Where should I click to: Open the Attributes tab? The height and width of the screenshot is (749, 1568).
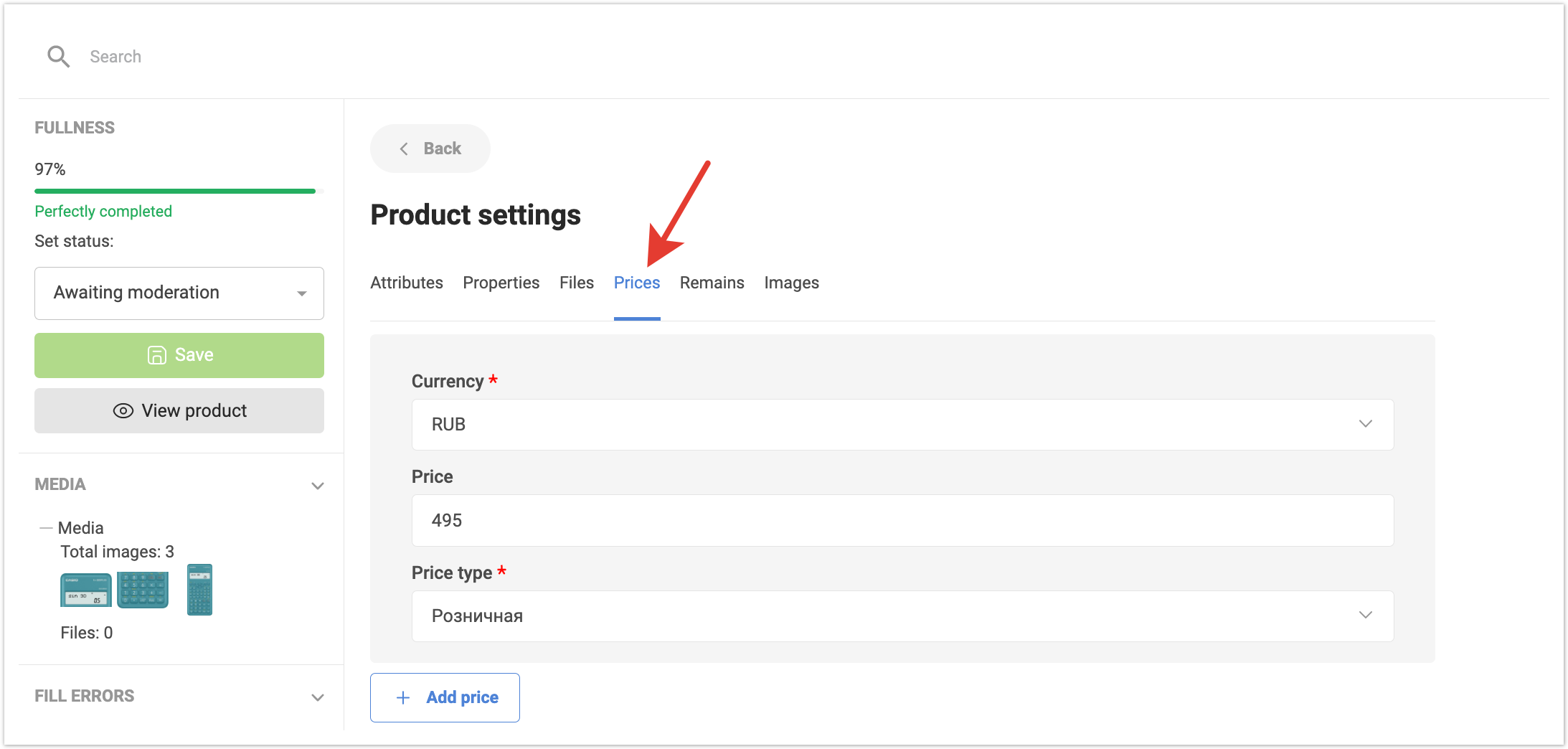(406, 283)
